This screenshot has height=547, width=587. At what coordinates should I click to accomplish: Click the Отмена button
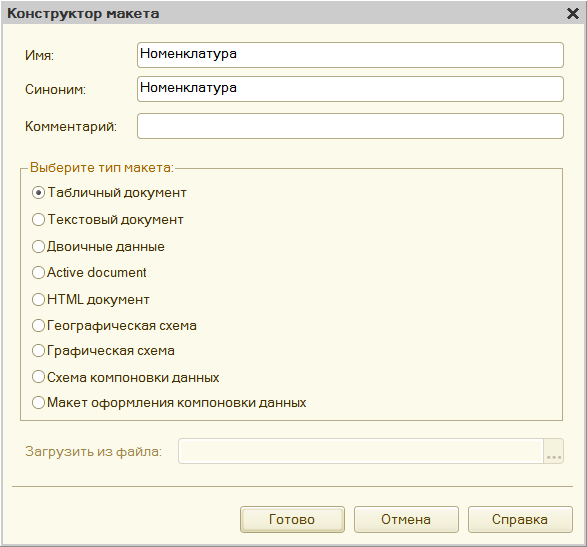pyautogui.click(x=406, y=519)
